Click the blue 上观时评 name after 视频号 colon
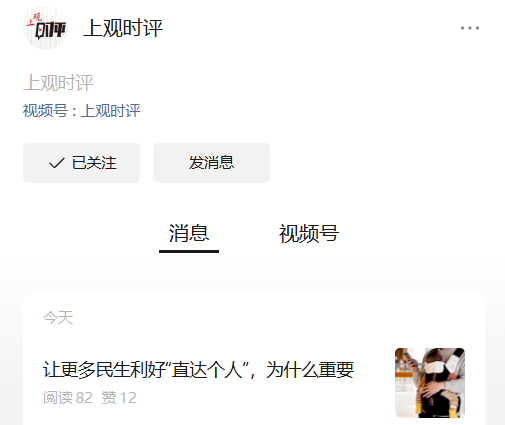The height and width of the screenshot is (425, 505). (x=111, y=111)
